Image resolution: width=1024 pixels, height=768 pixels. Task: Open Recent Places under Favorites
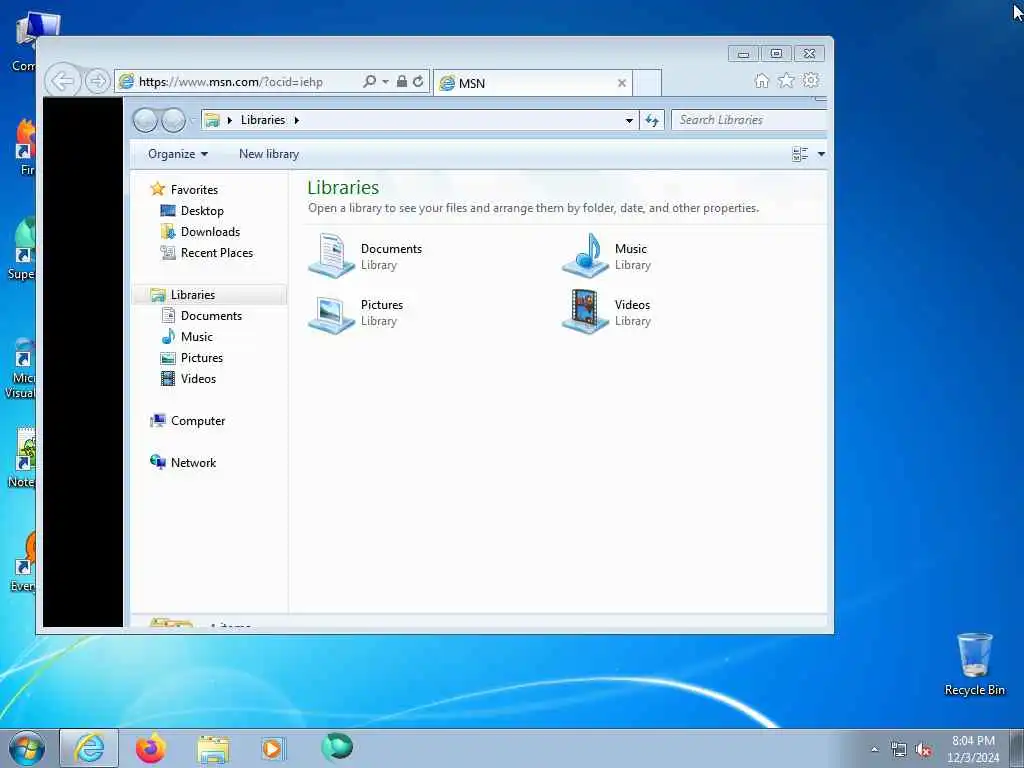[216, 253]
